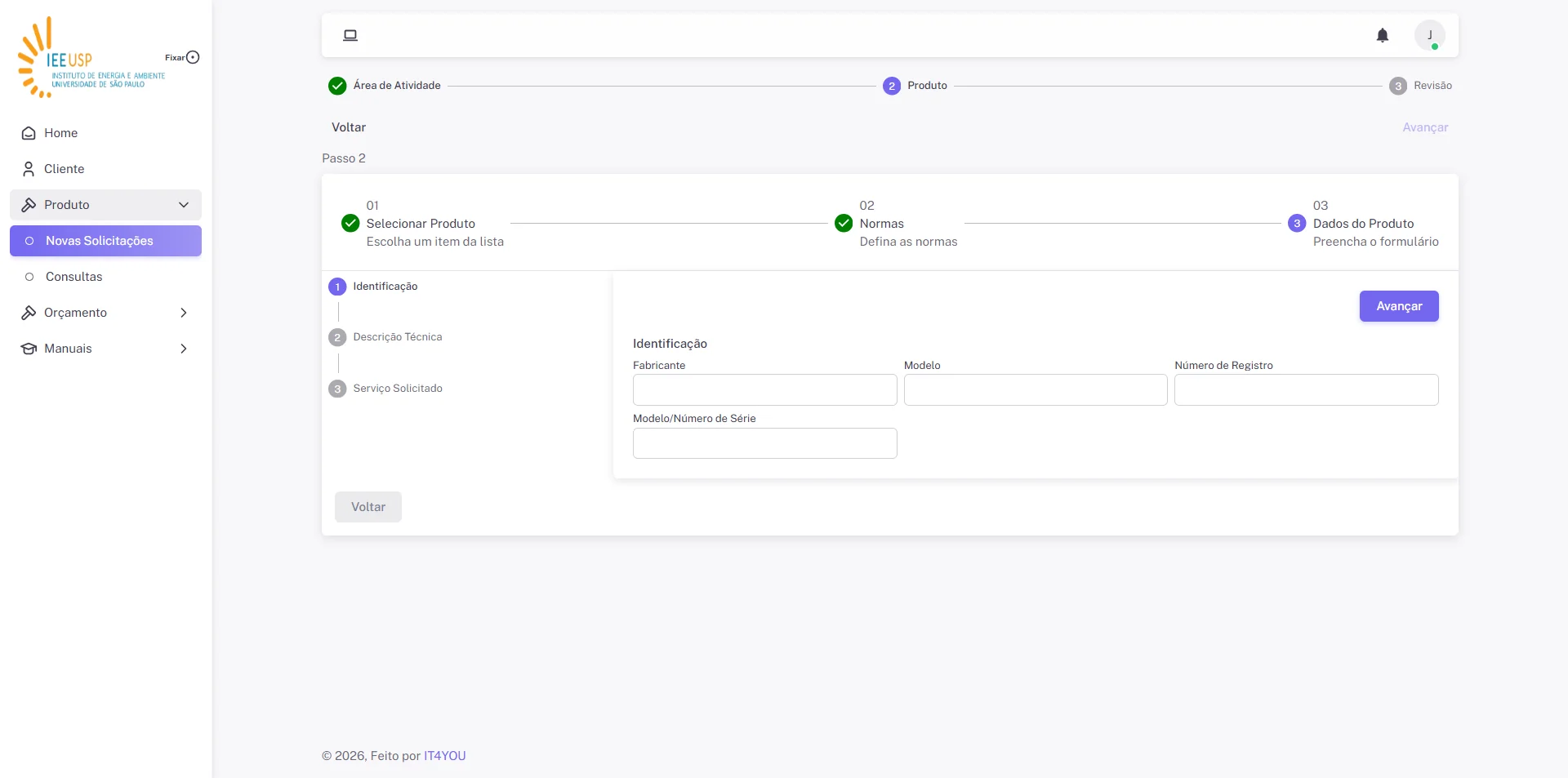Image resolution: width=1568 pixels, height=778 pixels.
Task: Open Consultas submenu item
Action: [105, 277]
